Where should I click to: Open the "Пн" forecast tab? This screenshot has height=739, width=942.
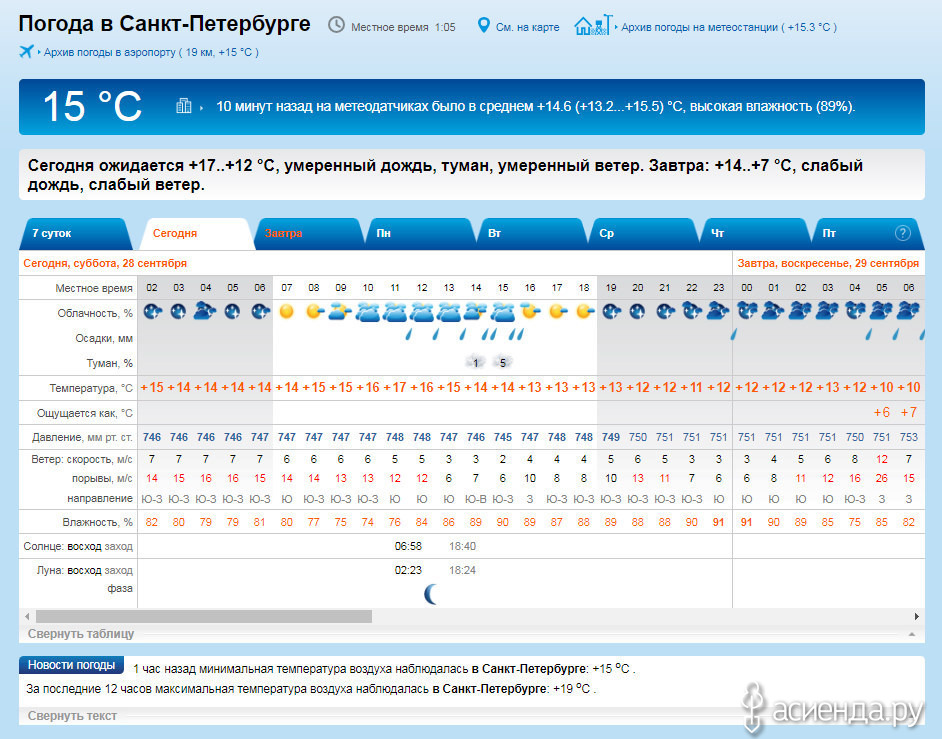[x=421, y=233]
